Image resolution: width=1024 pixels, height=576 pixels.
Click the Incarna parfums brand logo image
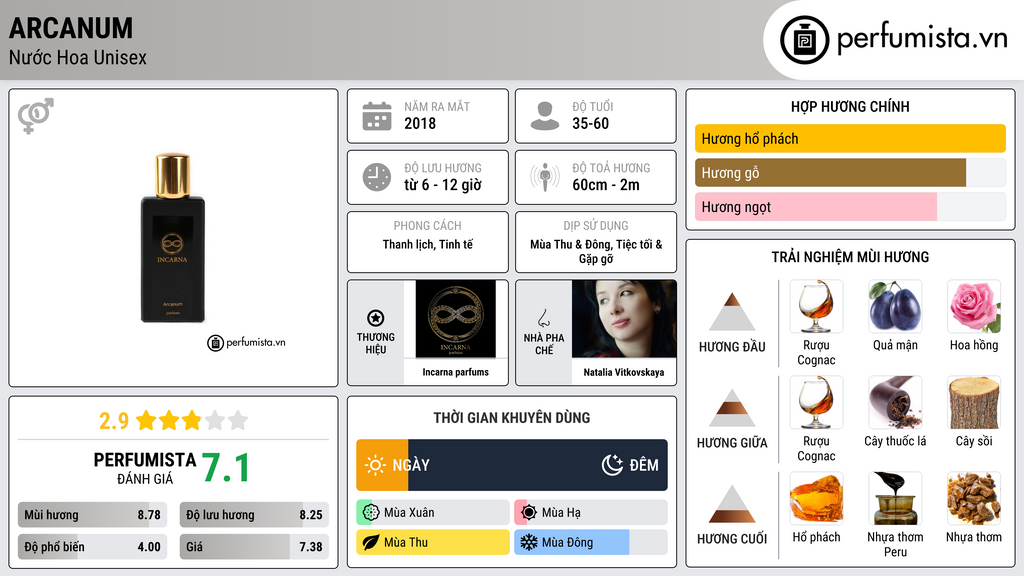[x=455, y=319]
